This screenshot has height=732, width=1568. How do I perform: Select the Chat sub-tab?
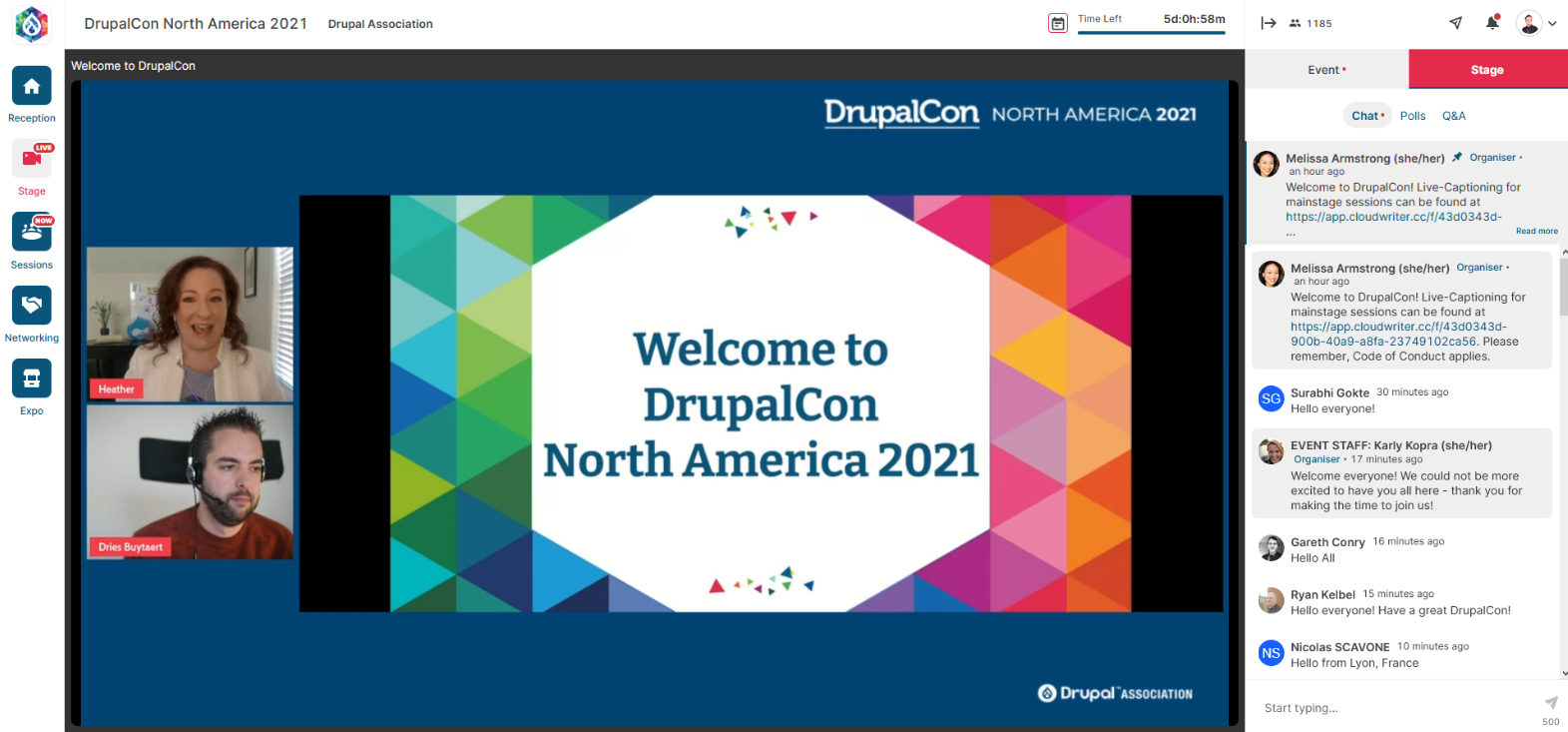(x=1367, y=116)
